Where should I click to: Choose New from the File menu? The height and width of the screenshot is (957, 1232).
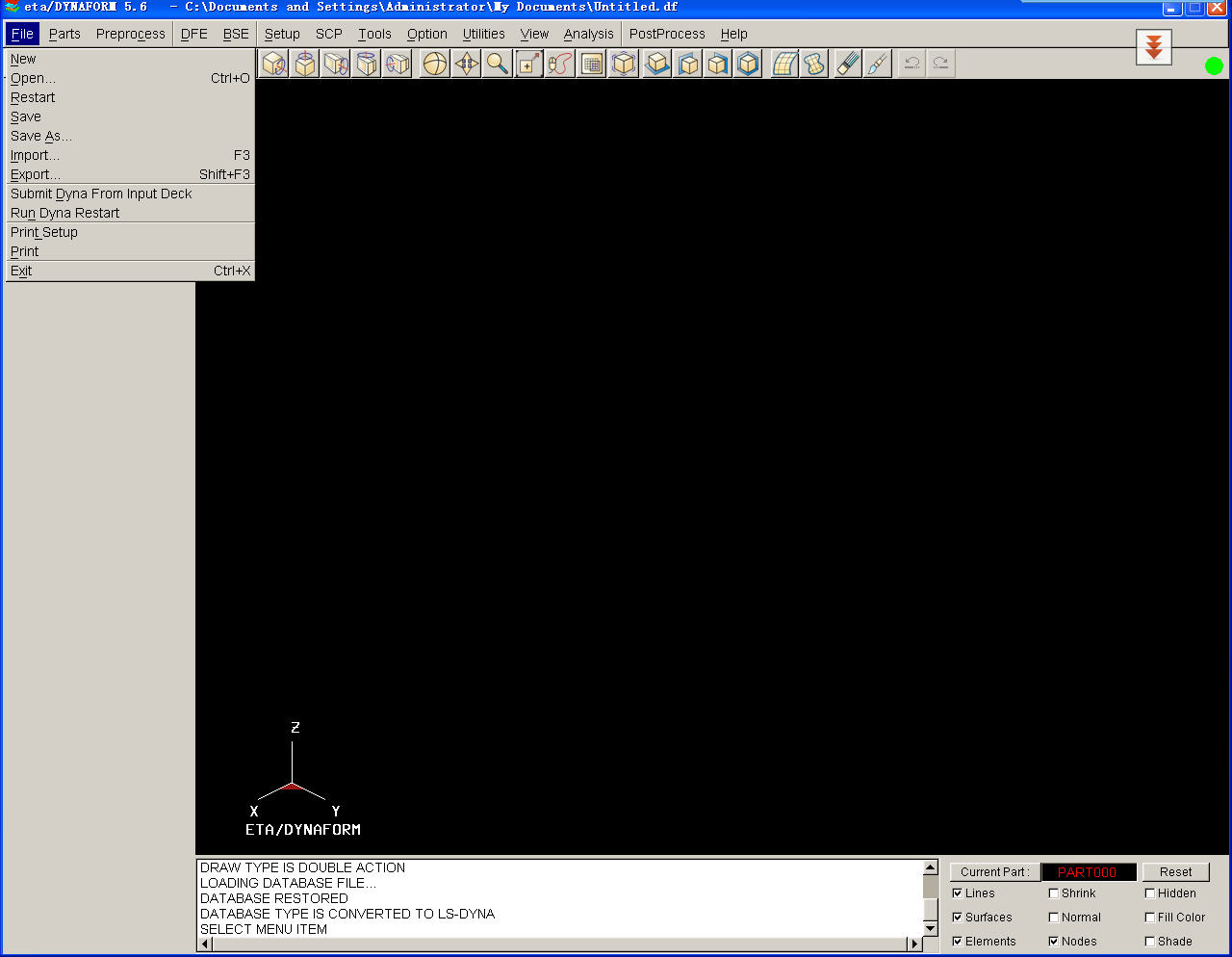[129, 59]
